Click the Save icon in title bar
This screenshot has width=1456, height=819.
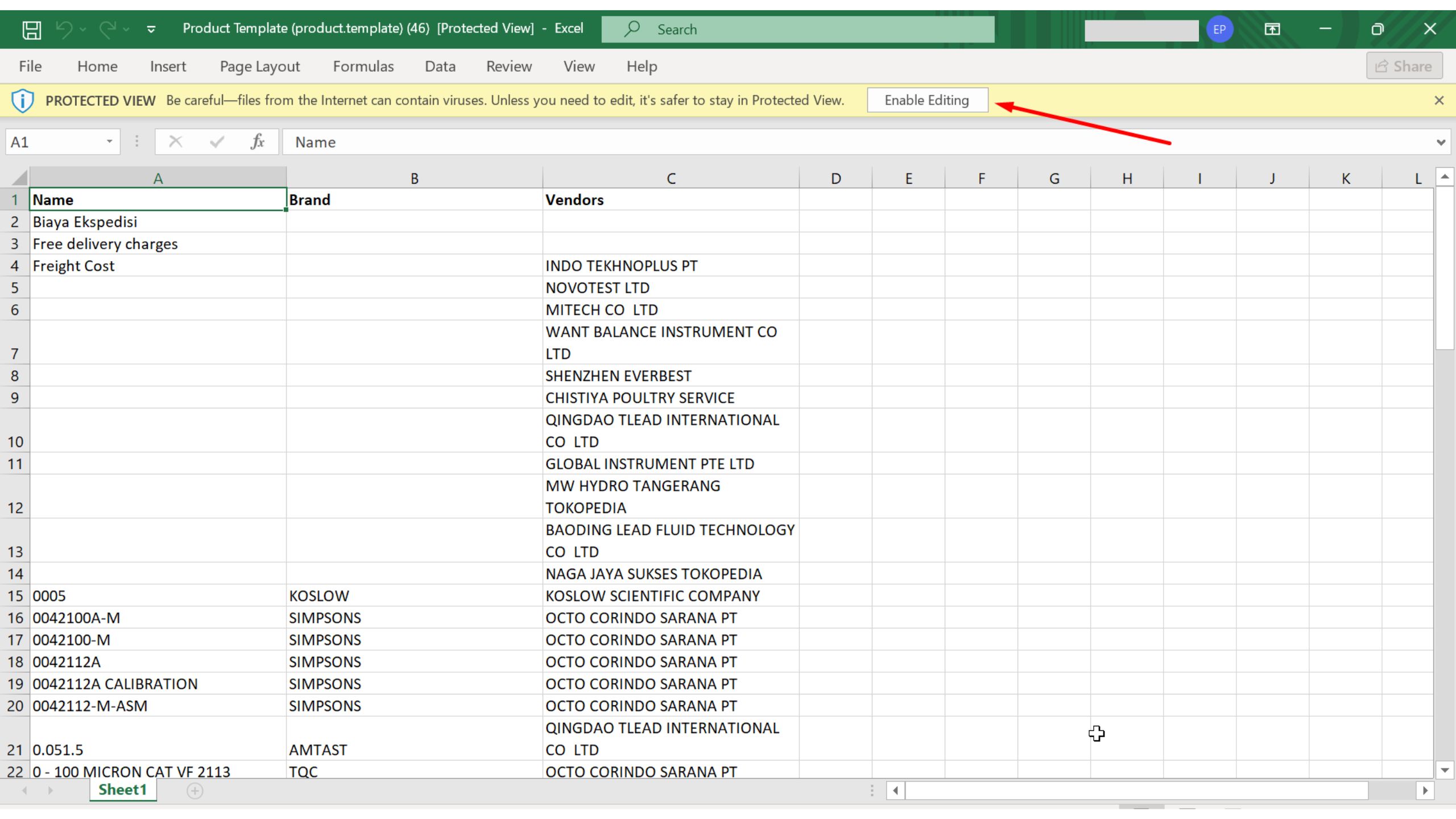pos(31,29)
